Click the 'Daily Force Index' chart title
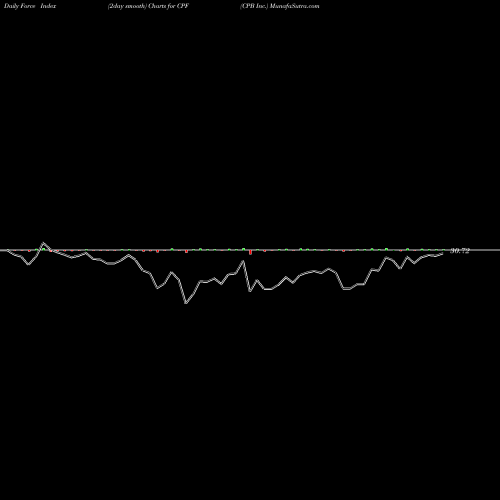Screen dimensions: 500x500 [x=30, y=6]
